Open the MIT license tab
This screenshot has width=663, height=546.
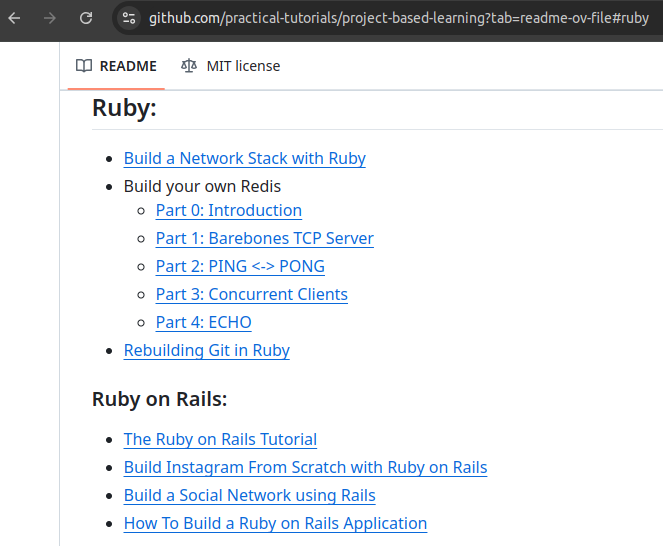[x=230, y=66]
